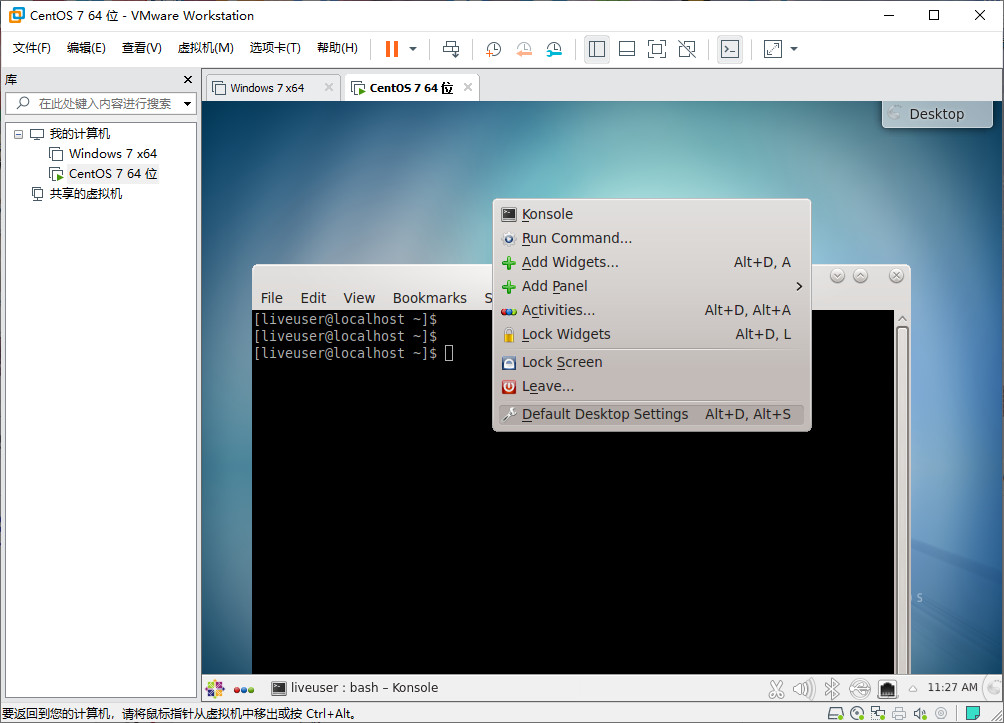Viewport: 1004px width, 723px height.
Task: Open the KDE volume mixer icon
Action: [x=804, y=688]
